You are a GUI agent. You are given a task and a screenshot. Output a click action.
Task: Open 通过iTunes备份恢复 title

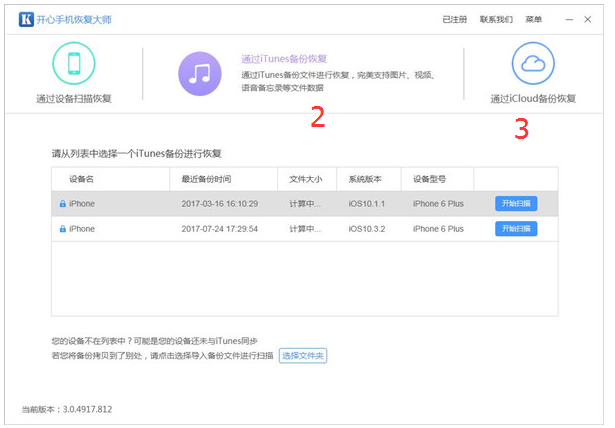pyautogui.click(x=284, y=59)
